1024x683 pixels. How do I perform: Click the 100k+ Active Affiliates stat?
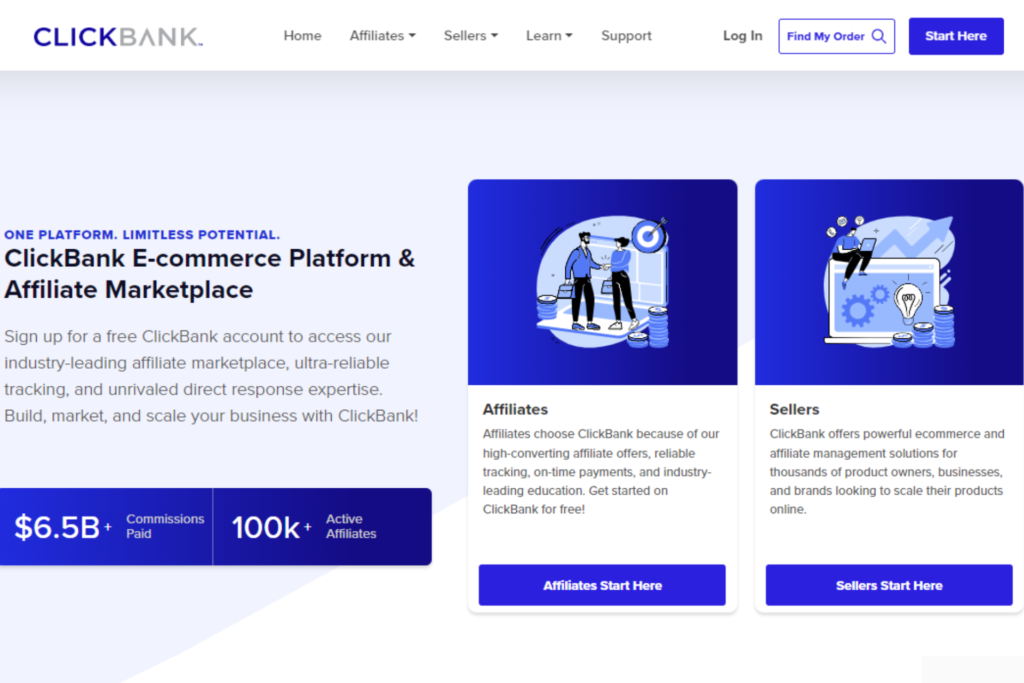[x=322, y=526]
